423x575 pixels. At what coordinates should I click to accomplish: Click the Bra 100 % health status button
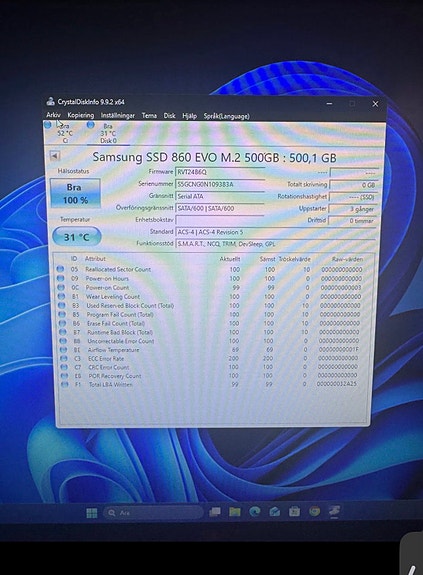(x=75, y=194)
